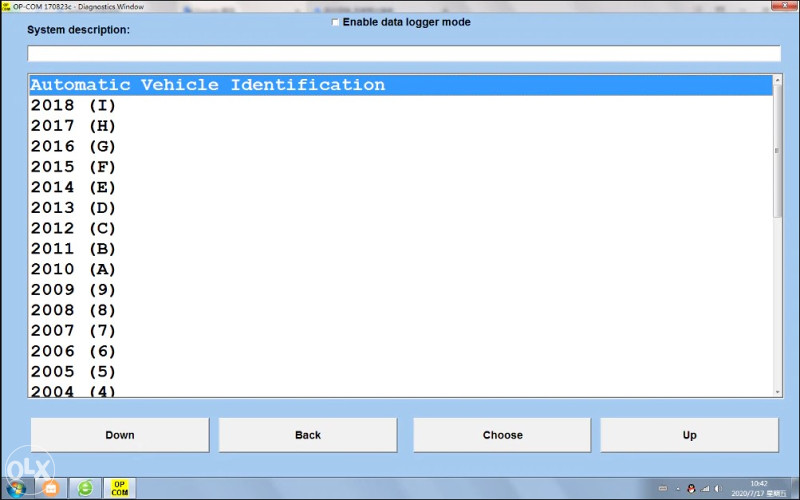Select model year 2011 (B)
The width and height of the screenshot is (800, 500).
(x=401, y=248)
